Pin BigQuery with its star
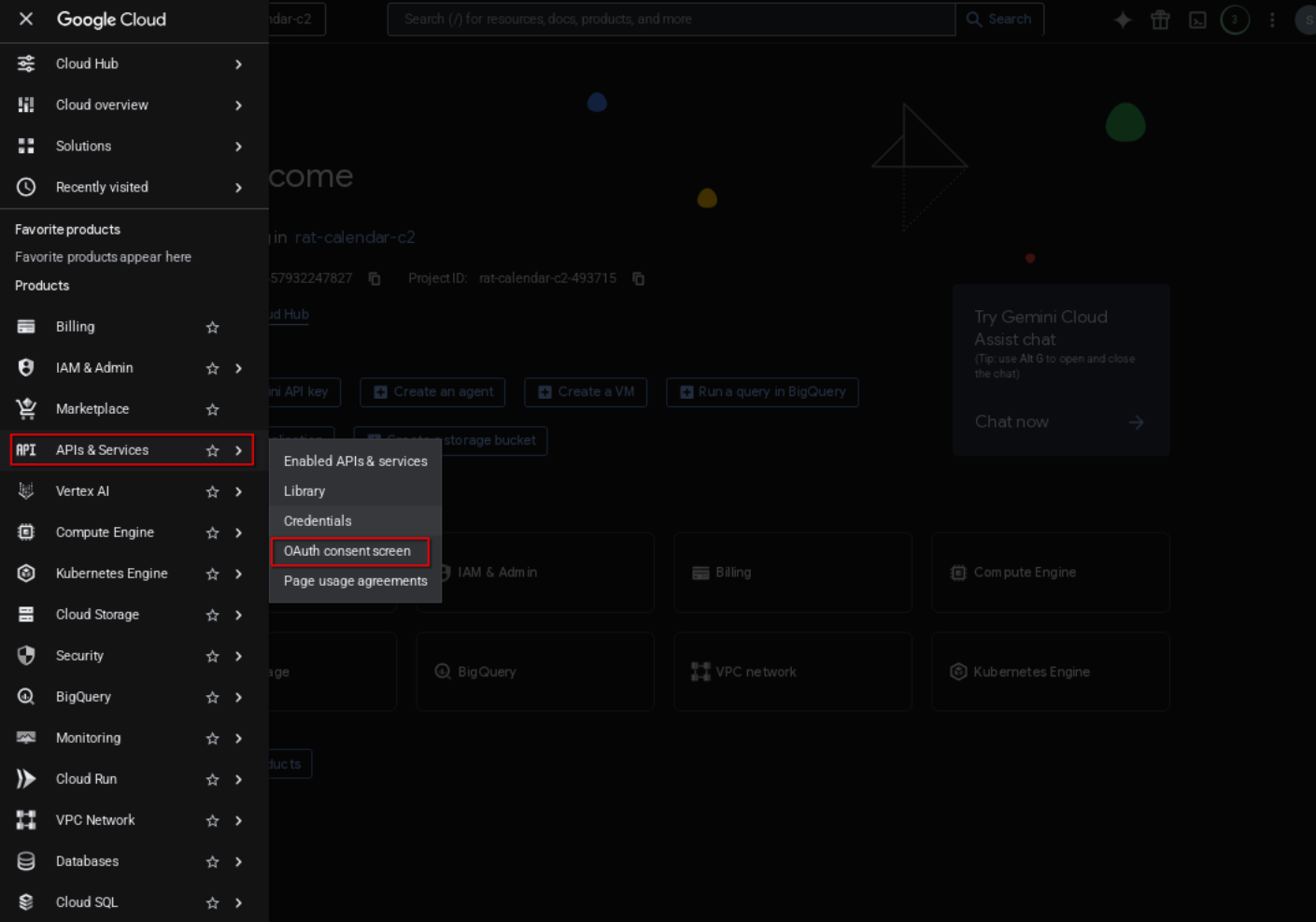Viewport: 1316px width, 922px height. coord(212,697)
